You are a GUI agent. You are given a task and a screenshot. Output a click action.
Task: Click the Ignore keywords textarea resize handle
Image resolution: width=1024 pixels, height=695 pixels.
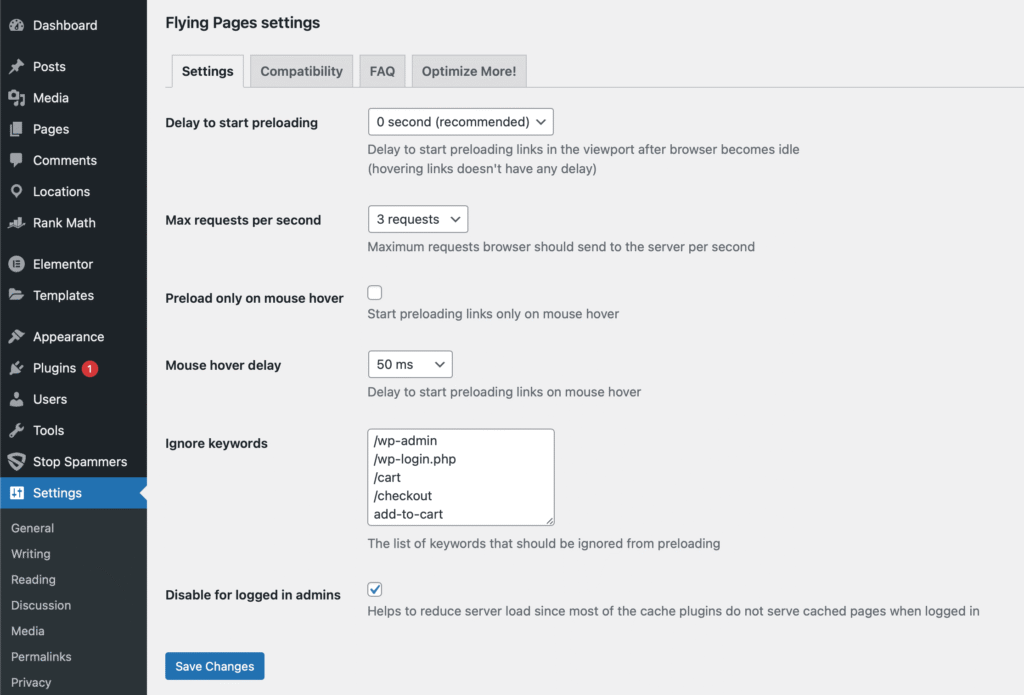tap(550, 521)
